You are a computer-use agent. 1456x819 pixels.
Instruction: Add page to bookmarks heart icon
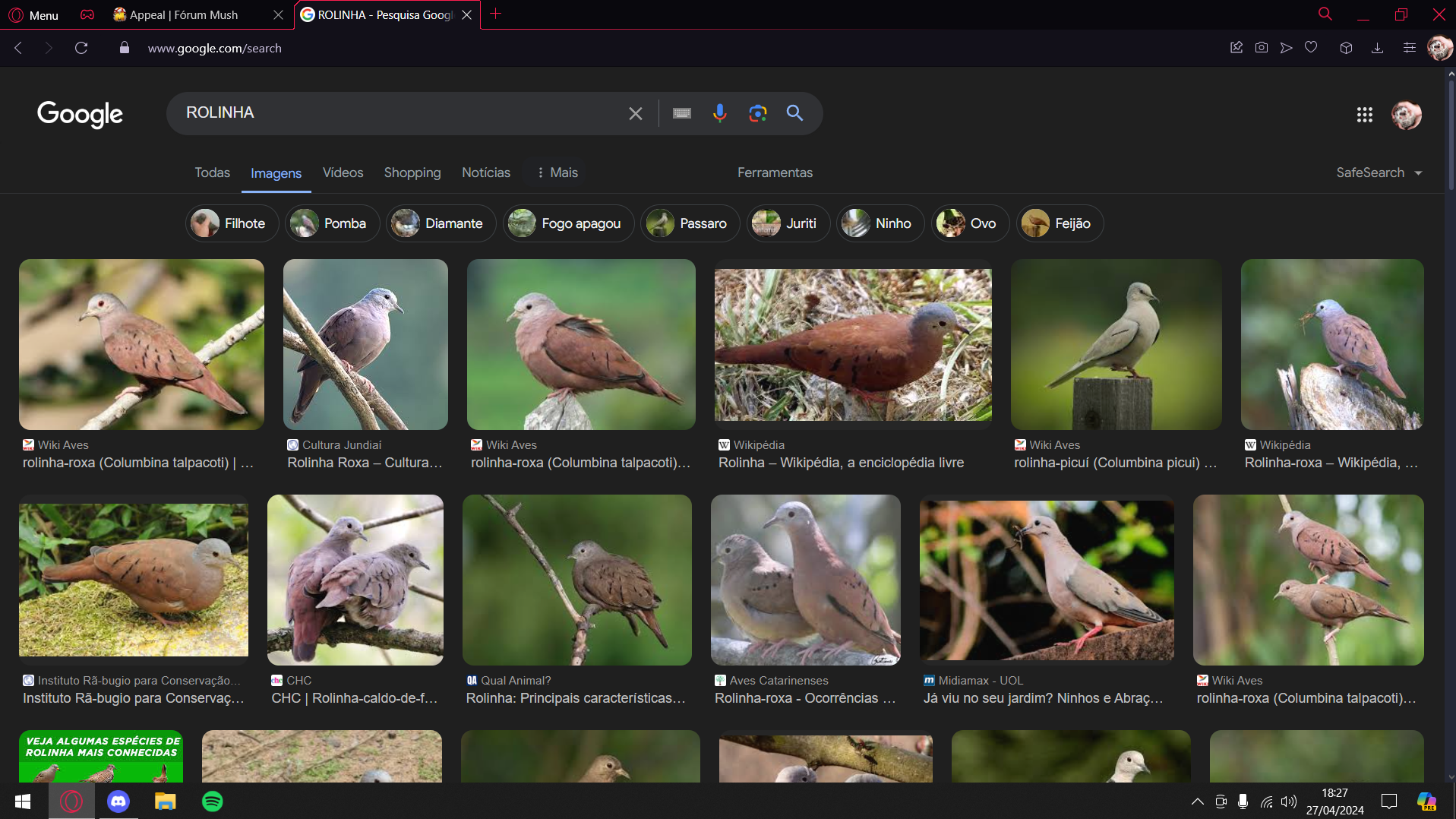[x=1311, y=48]
